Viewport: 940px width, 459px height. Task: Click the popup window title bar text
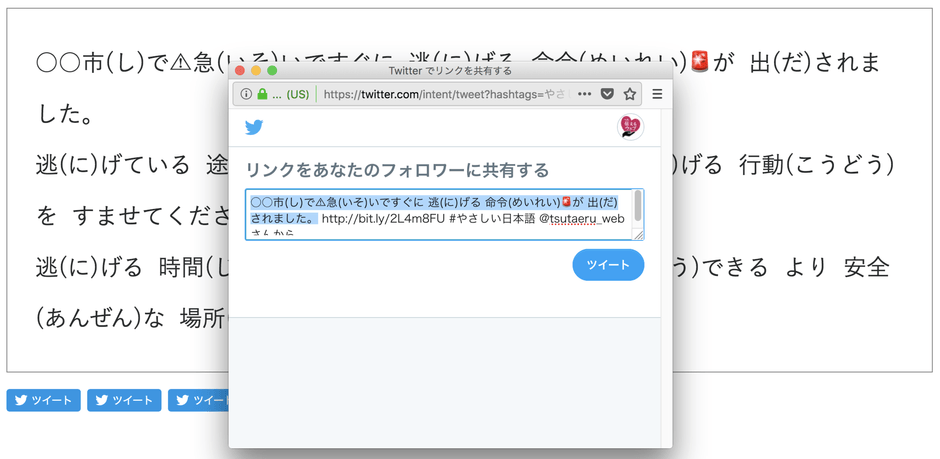click(x=450, y=71)
